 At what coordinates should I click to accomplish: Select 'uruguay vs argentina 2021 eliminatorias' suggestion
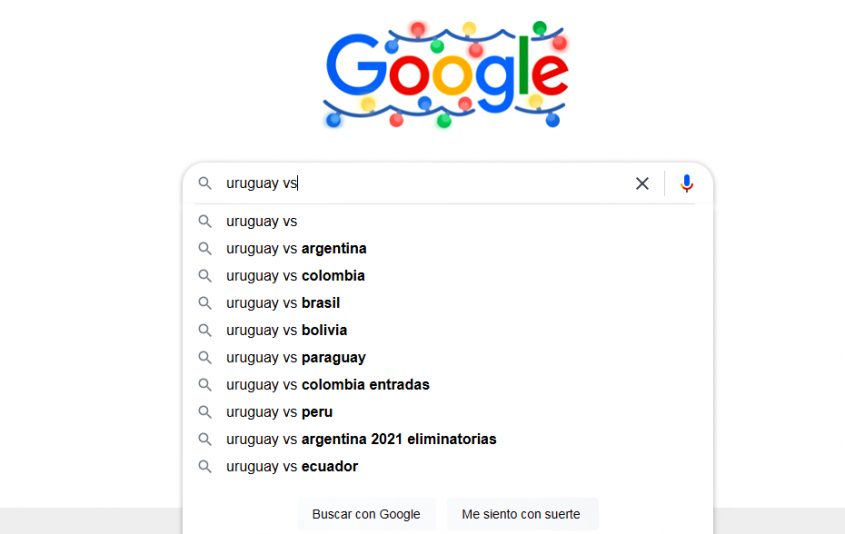click(x=448, y=439)
